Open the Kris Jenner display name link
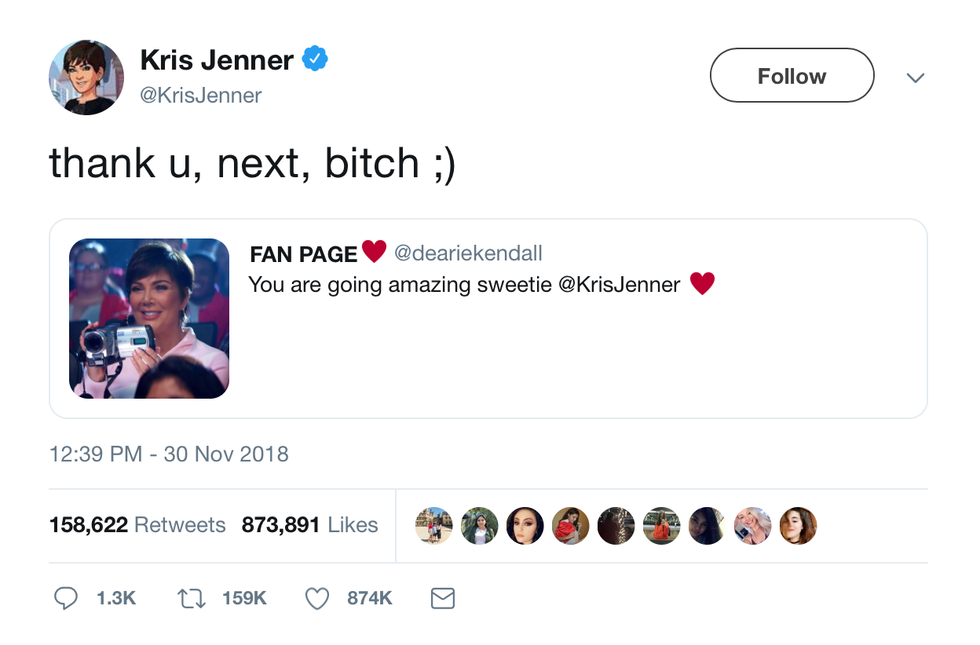This screenshot has height=645, width=980. (217, 60)
